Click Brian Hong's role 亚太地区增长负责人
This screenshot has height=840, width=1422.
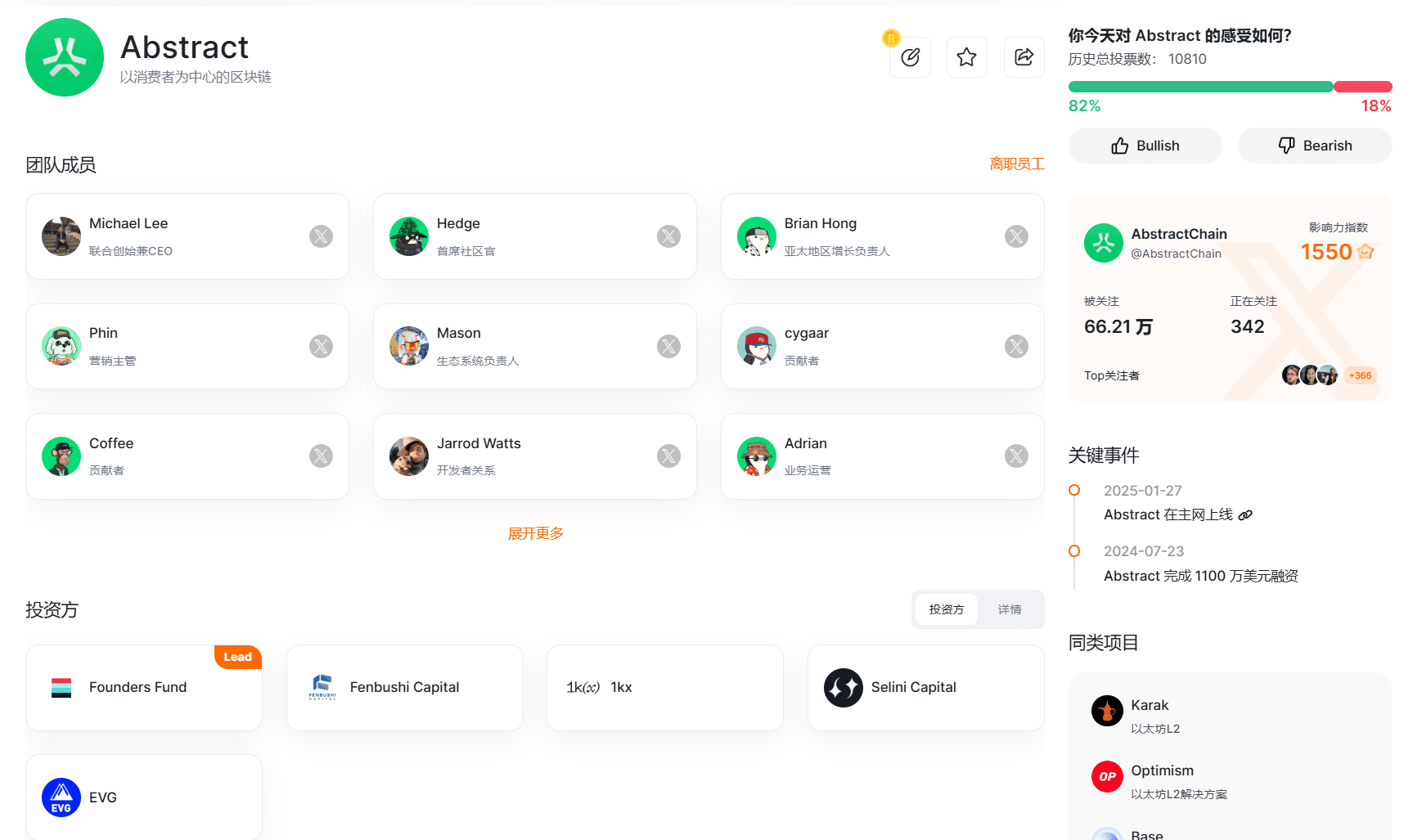coord(837,251)
